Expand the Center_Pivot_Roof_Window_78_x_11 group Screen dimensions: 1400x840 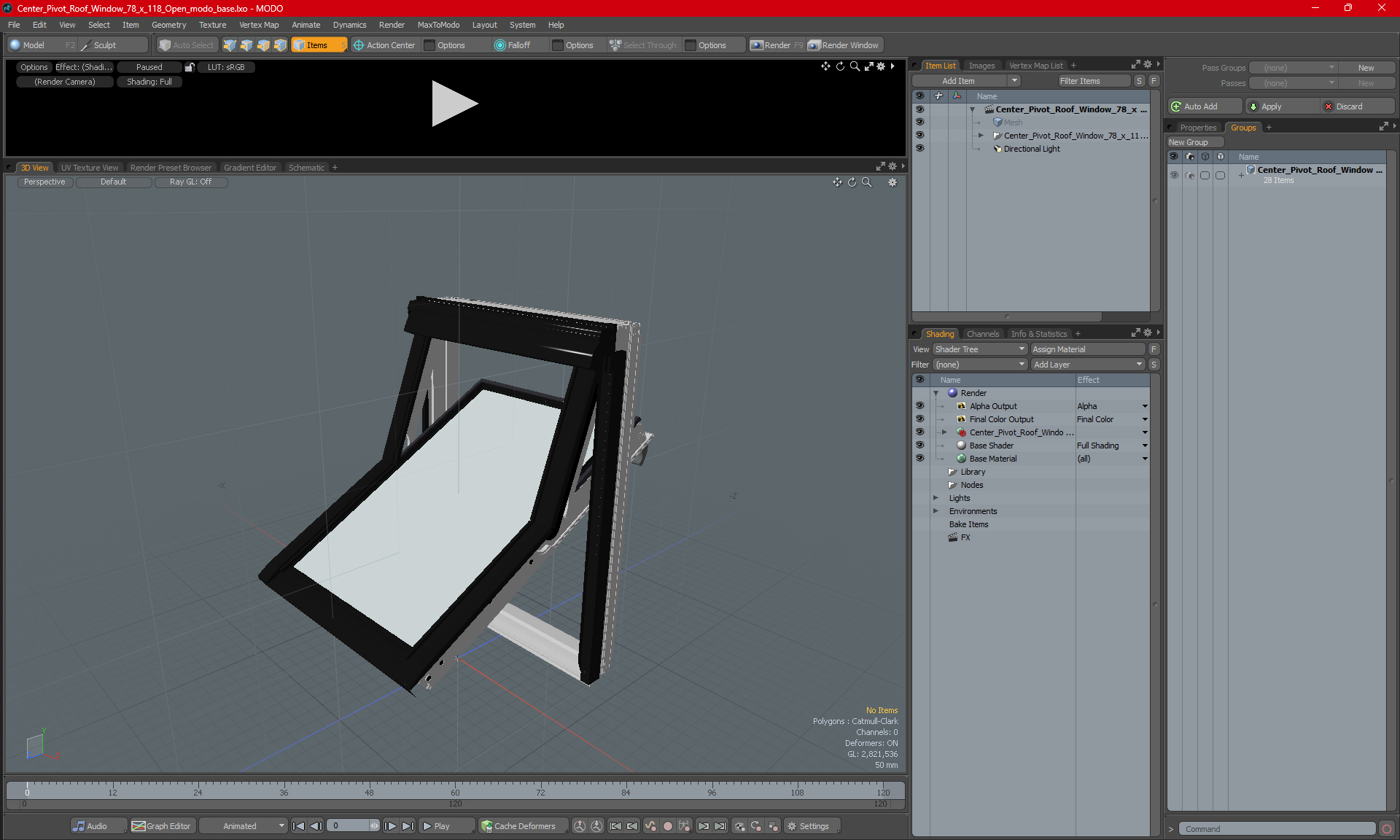tap(981, 136)
